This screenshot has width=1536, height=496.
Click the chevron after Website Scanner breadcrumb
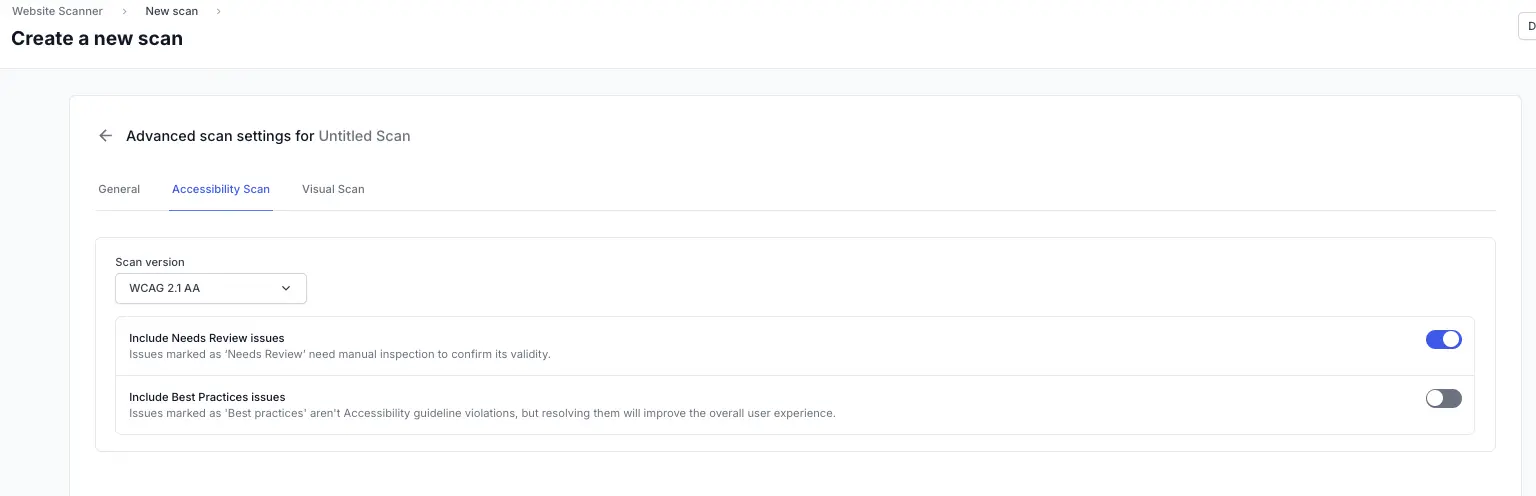(124, 12)
